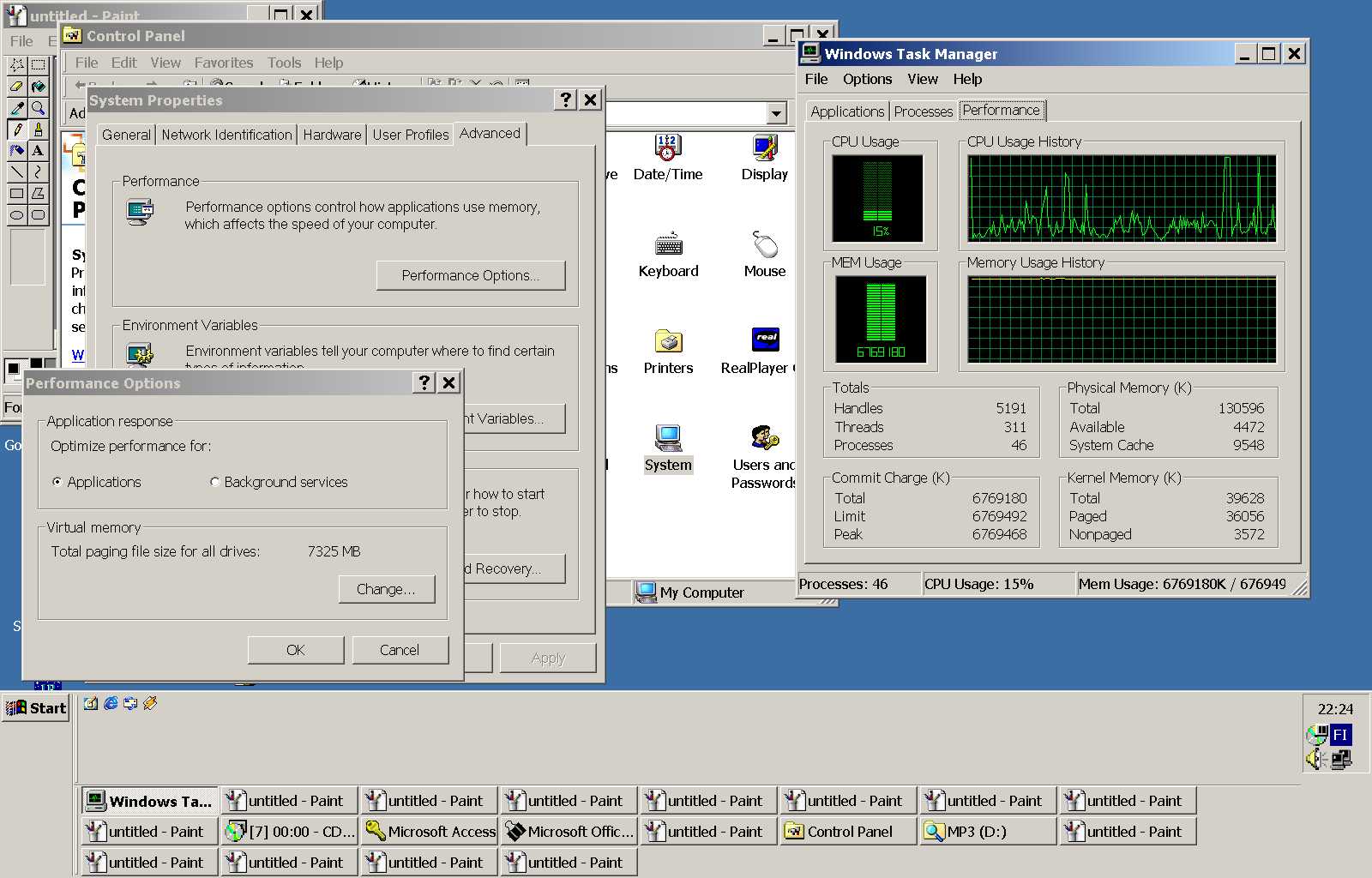The height and width of the screenshot is (878, 1372).
Task: Switch to Microsoft Office taskbar button
Action: [569, 832]
